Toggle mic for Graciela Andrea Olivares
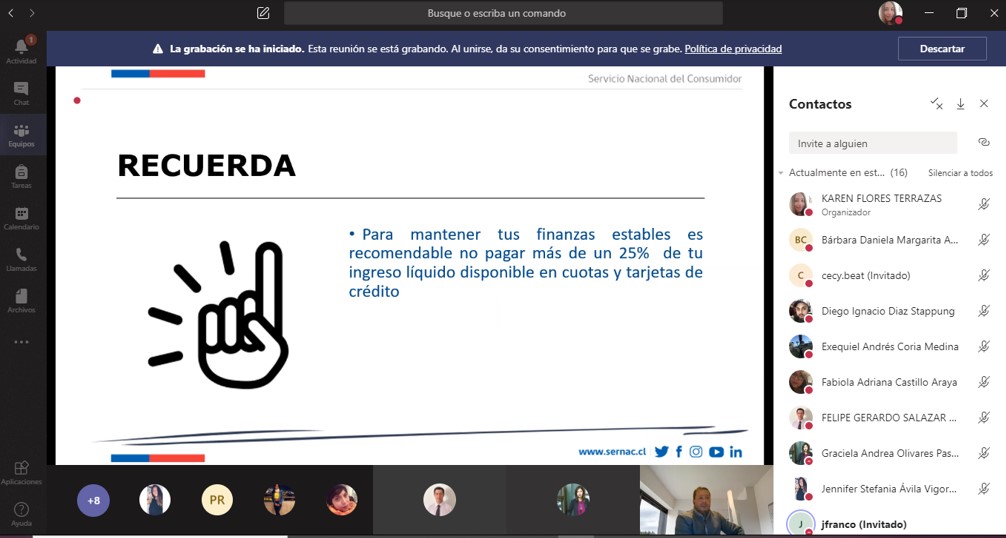The width and height of the screenshot is (1006, 538). 984,453
